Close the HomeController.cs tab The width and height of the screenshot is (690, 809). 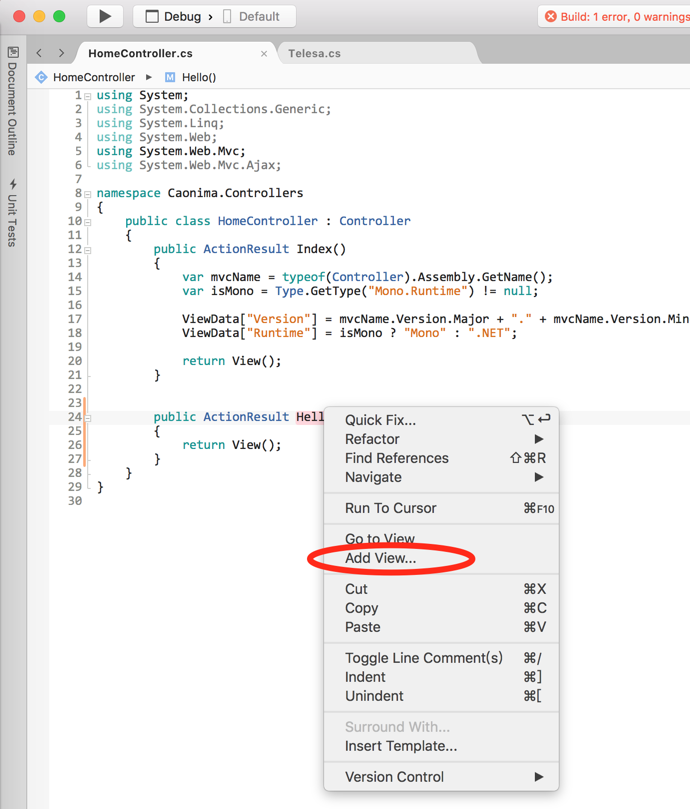coord(264,54)
